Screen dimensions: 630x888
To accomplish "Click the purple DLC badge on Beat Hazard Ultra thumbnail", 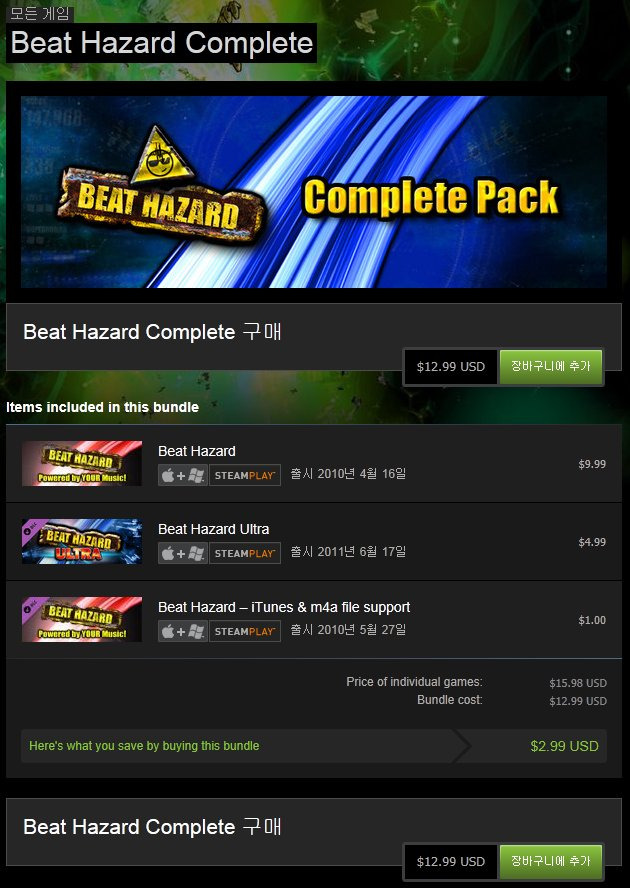I will coord(29,526).
